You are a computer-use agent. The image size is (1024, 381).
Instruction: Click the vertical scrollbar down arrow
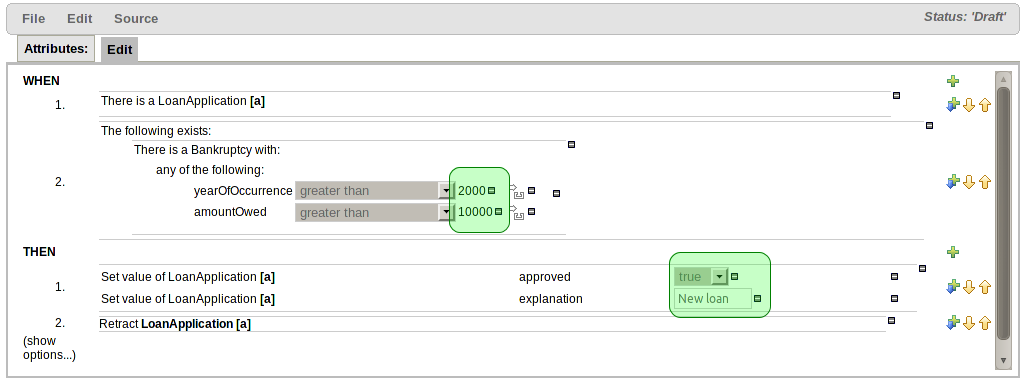[x=1004, y=361]
